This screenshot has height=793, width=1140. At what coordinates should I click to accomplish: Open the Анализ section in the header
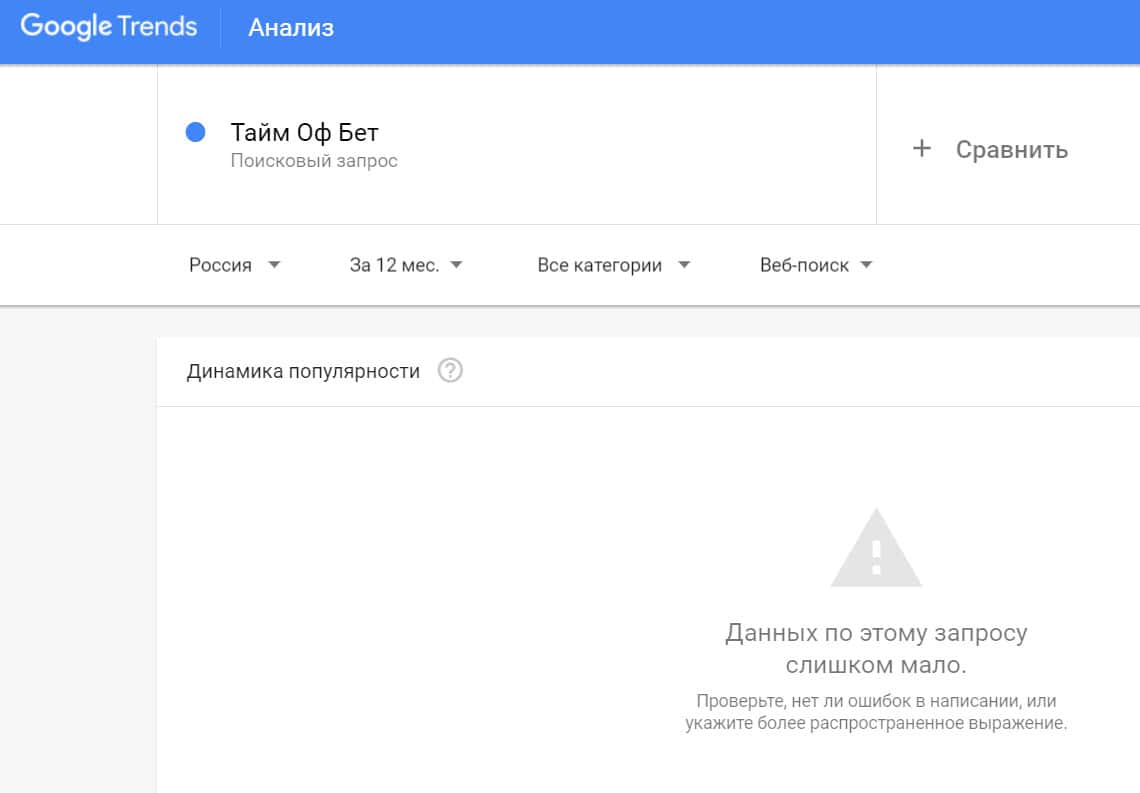pyautogui.click(x=291, y=28)
